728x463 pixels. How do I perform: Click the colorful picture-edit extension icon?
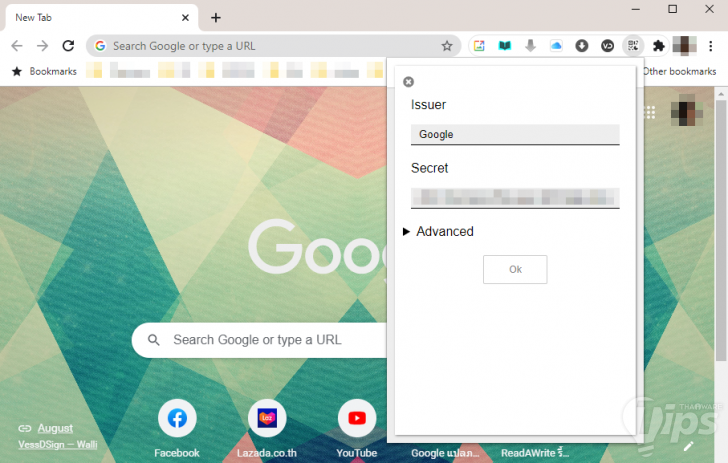tap(479, 46)
